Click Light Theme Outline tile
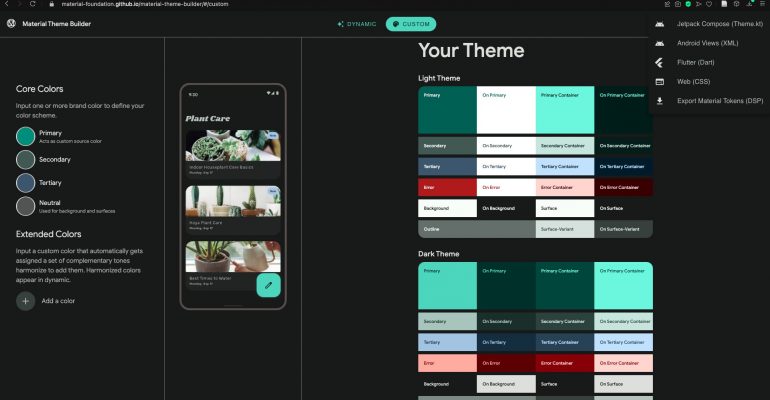This screenshot has height=400, width=770. (477, 229)
